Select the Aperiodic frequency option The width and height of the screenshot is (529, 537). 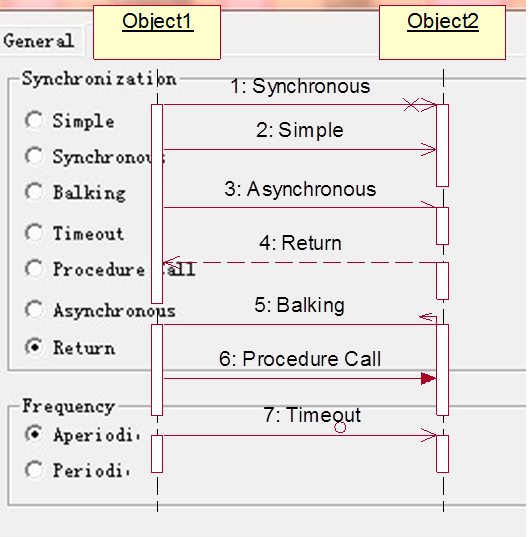point(34,434)
